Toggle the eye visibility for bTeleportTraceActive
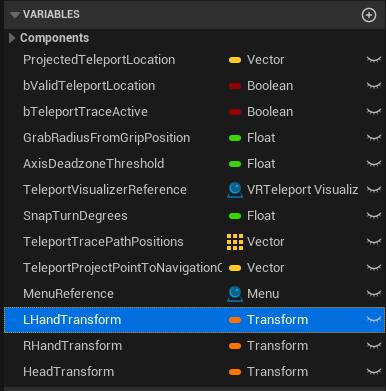The width and height of the screenshot is (386, 391). (374, 112)
